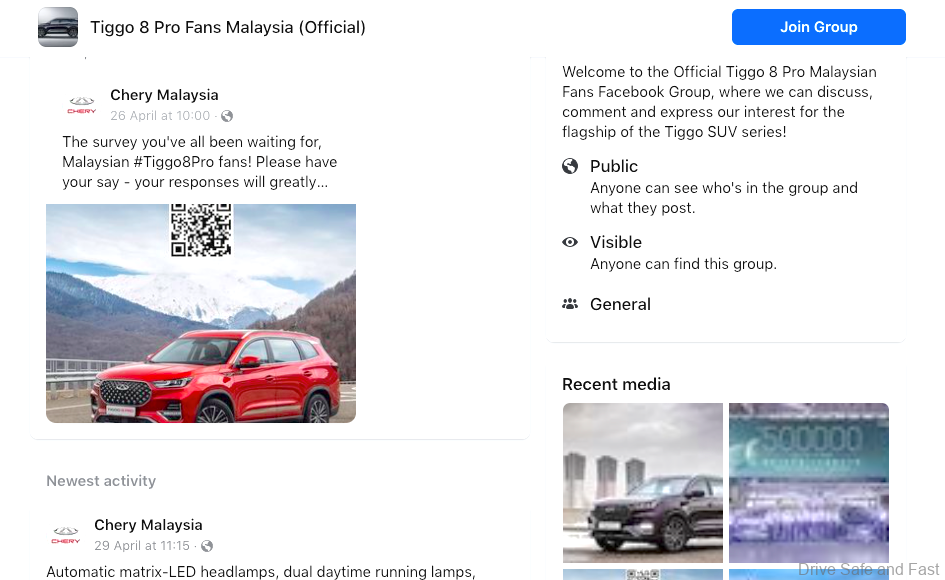Screen dimensions: 945x580
Task: Open the group cover thumbnail in header
Action: coord(58,27)
